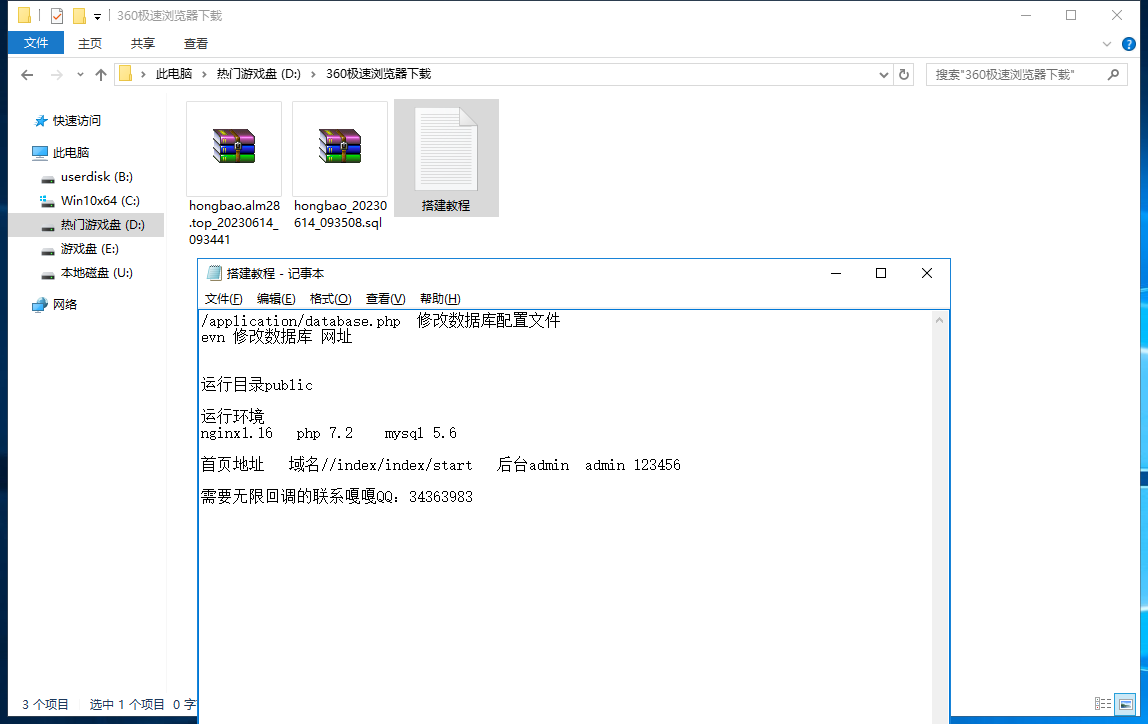Expand the ribbon with the chevron arrow

[x=1106, y=44]
